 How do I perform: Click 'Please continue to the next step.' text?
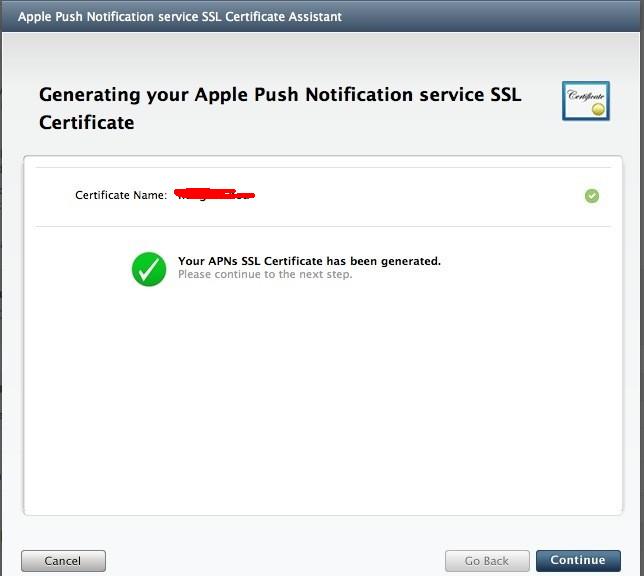(265, 274)
